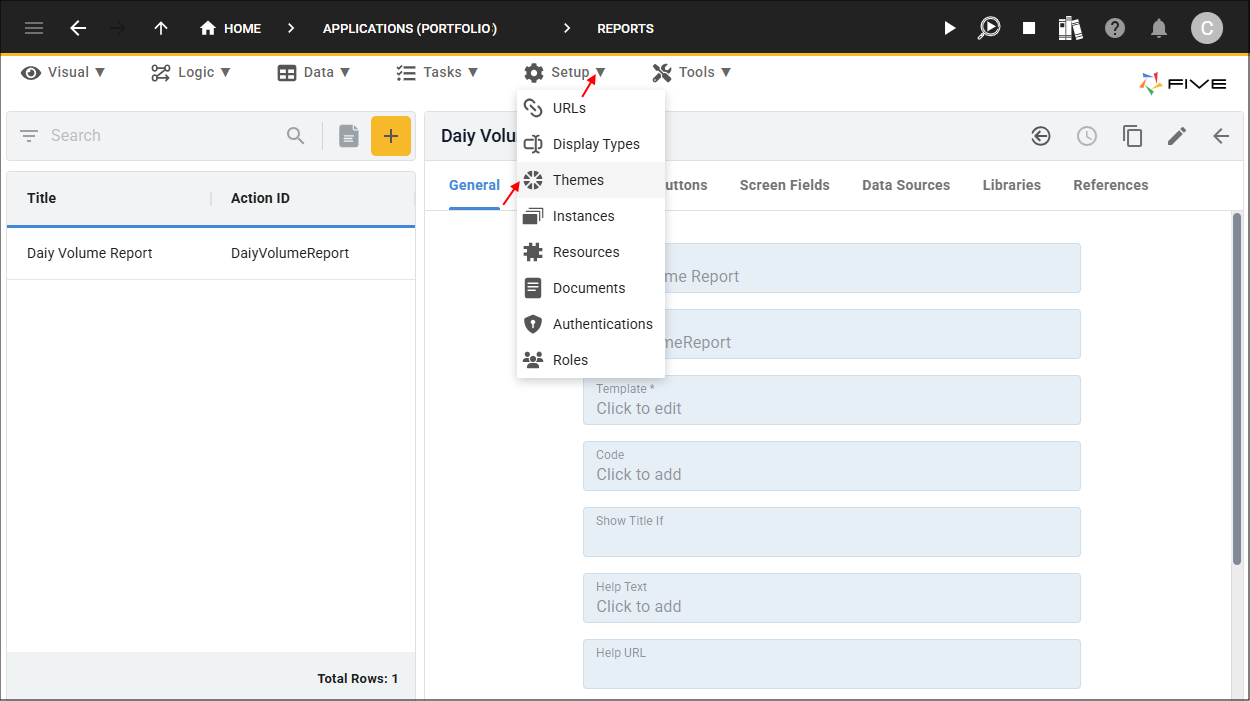Click DaiyVolumeReport action ID cell
1250x701 pixels.
coord(290,253)
